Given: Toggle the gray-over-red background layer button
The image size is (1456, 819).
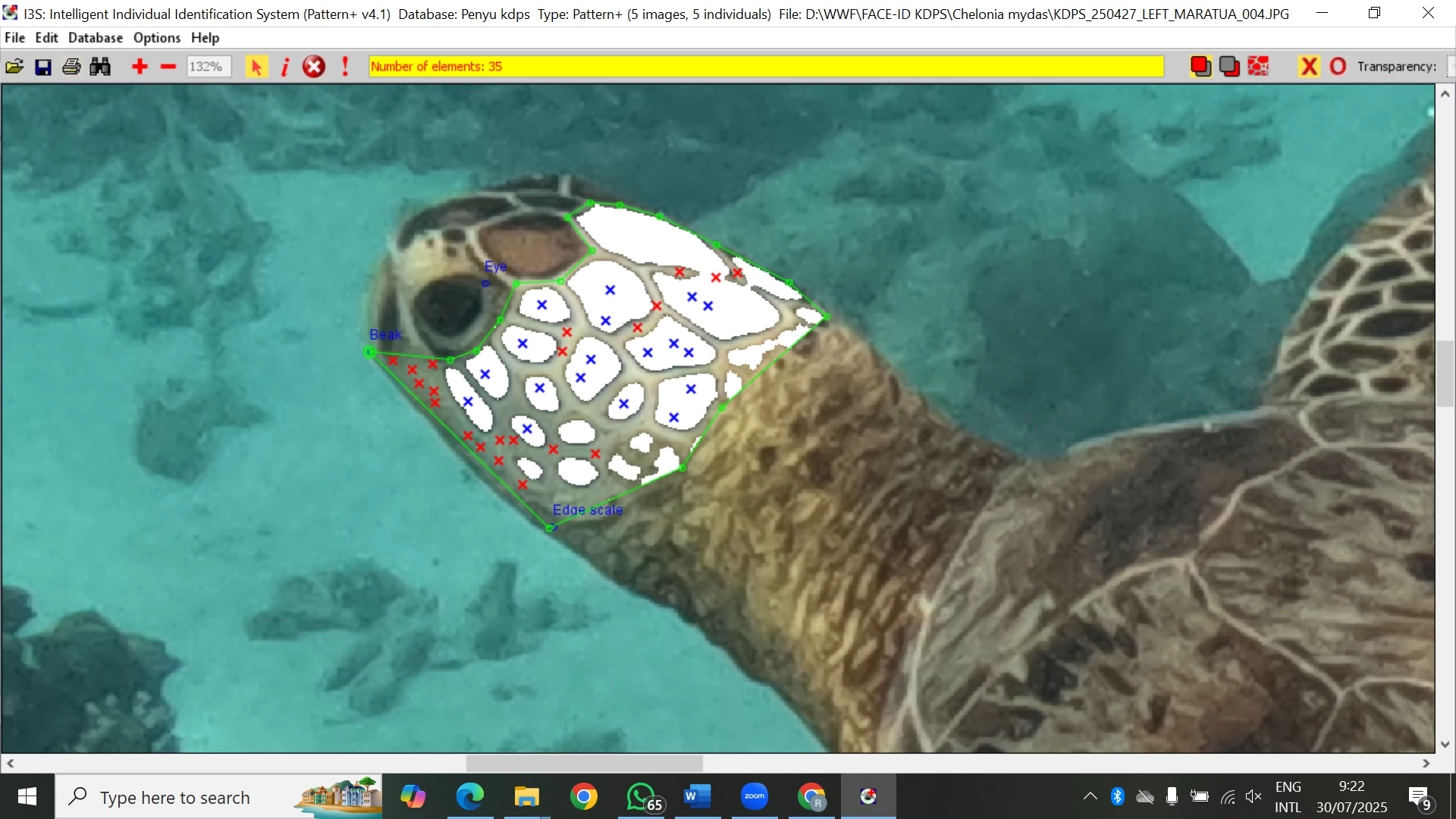Looking at the screenshot, I should pyautogui.click(x=1229, y=67).
